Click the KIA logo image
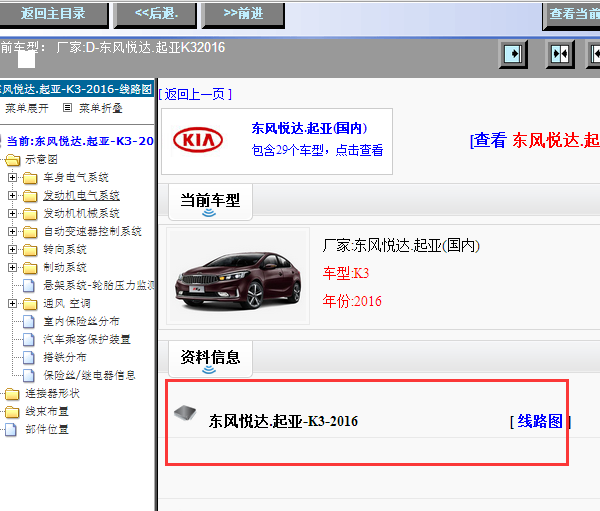The width and height of the screenshot is (600, 511). (198, 140)
